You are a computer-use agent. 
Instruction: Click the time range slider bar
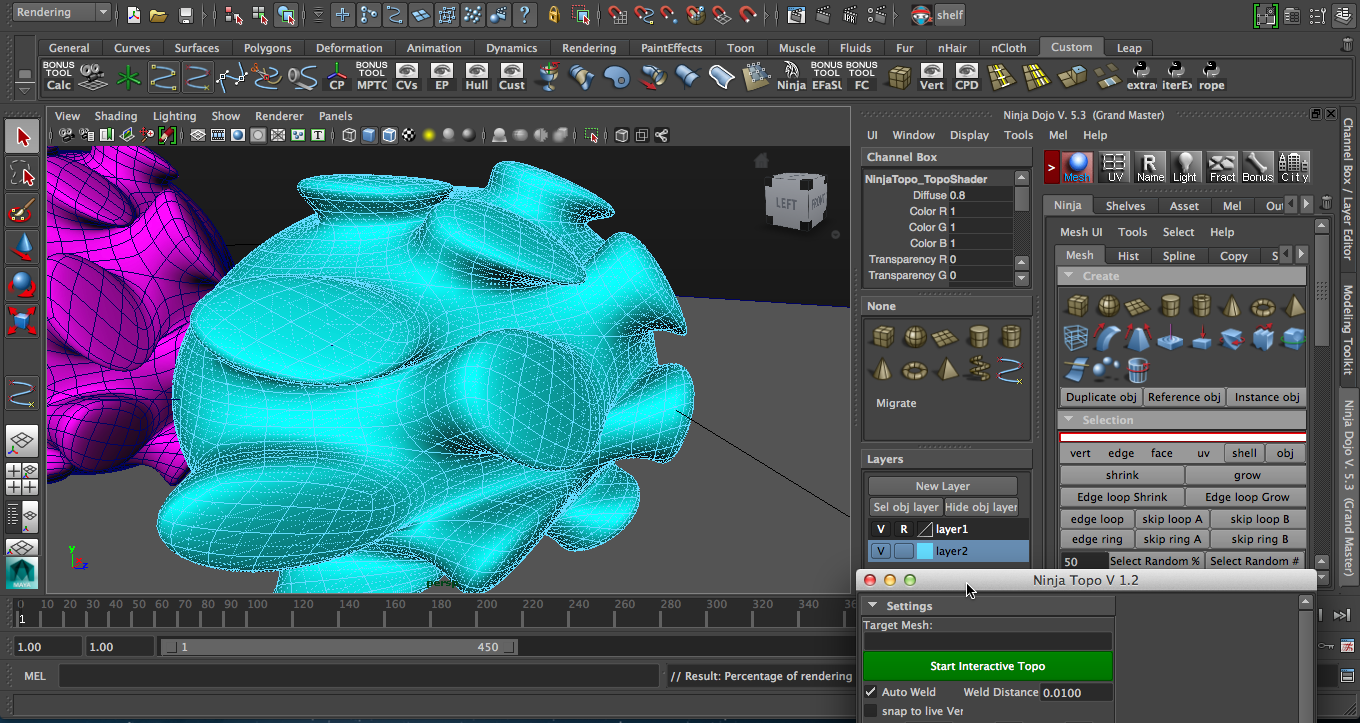point(340,647)
